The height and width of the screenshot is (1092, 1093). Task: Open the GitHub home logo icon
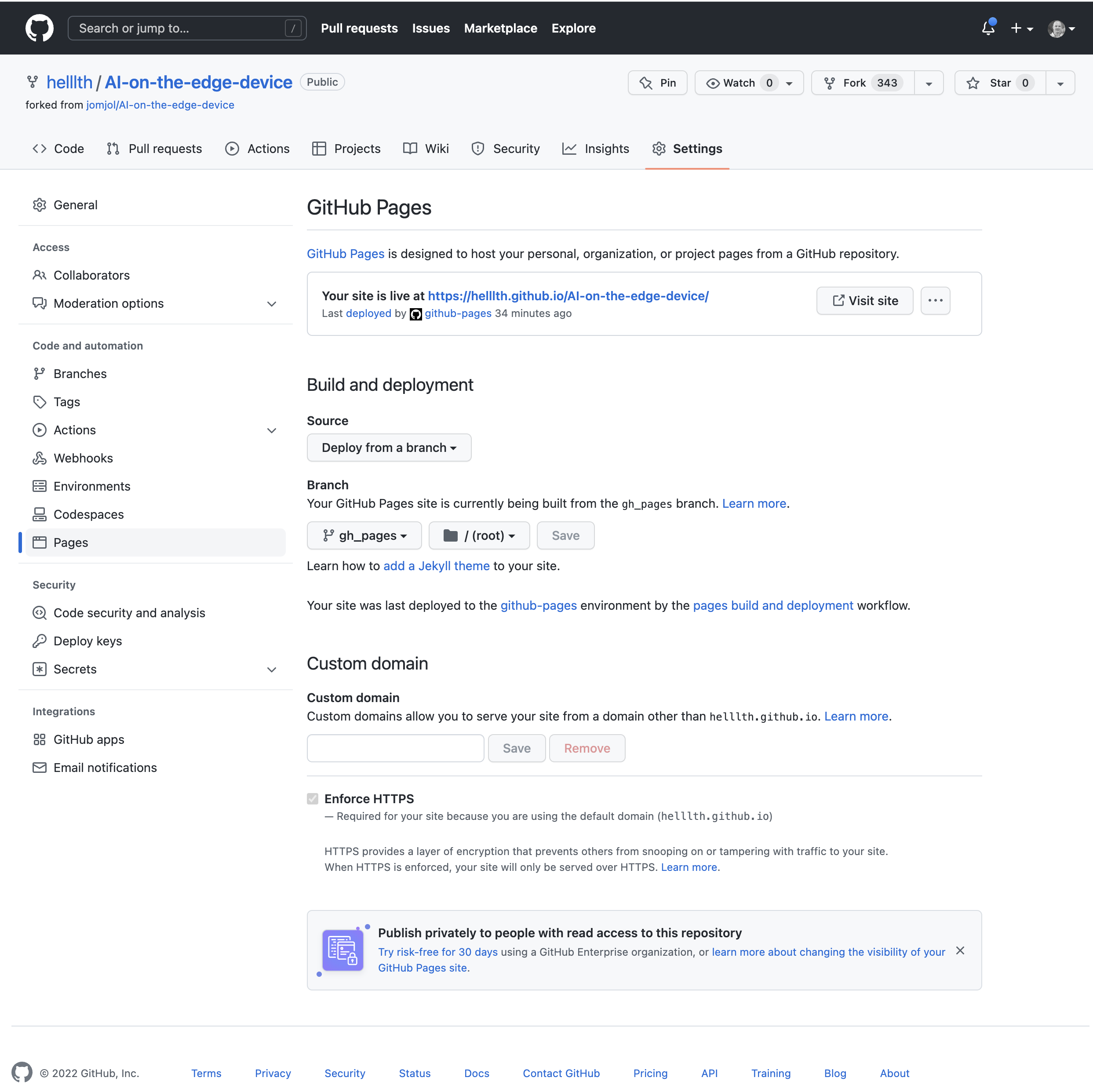point(39,28)
